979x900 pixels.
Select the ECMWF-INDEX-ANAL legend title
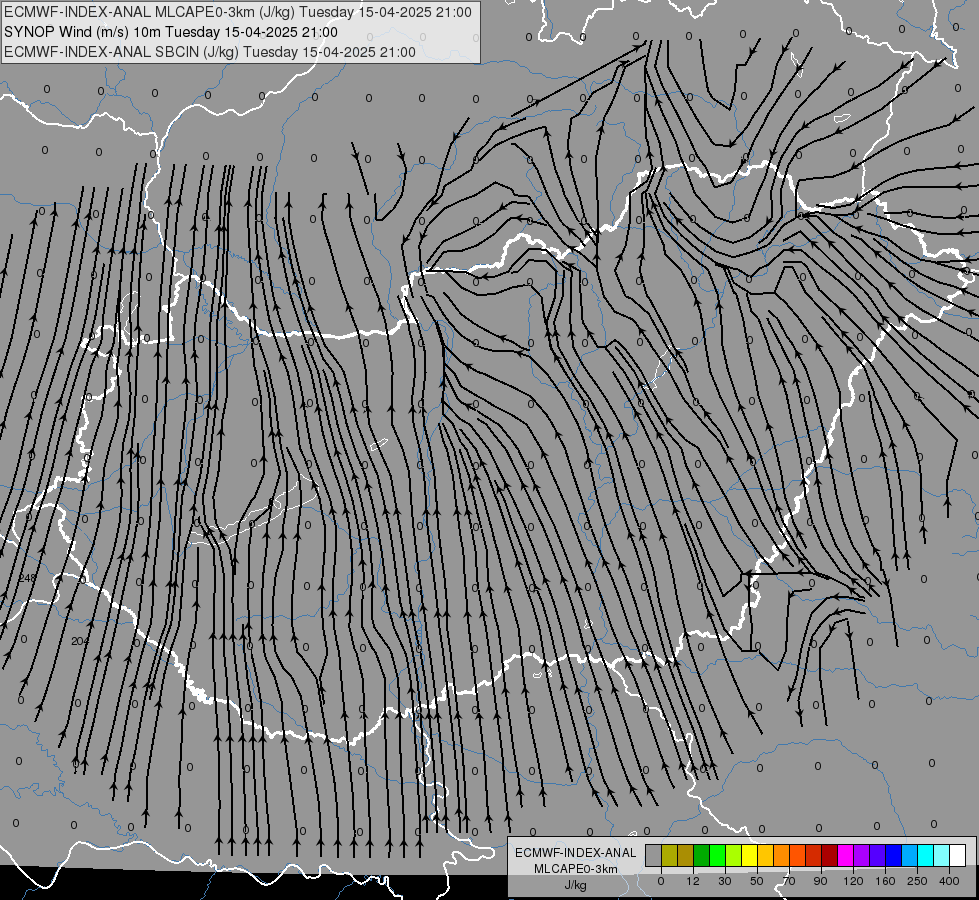click(x=576, y=853)
